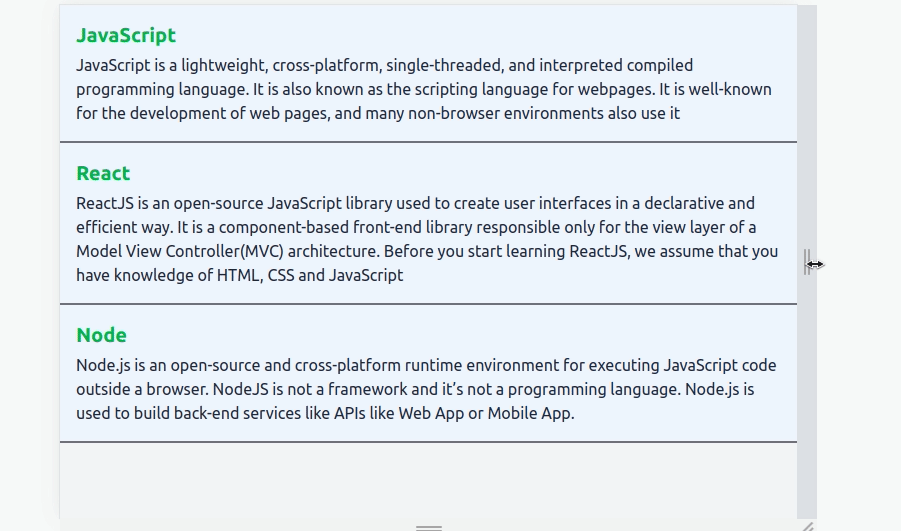Click the ReactJS description paragraph
Screen dimensions: 901x531
click(x=427, y=239)
